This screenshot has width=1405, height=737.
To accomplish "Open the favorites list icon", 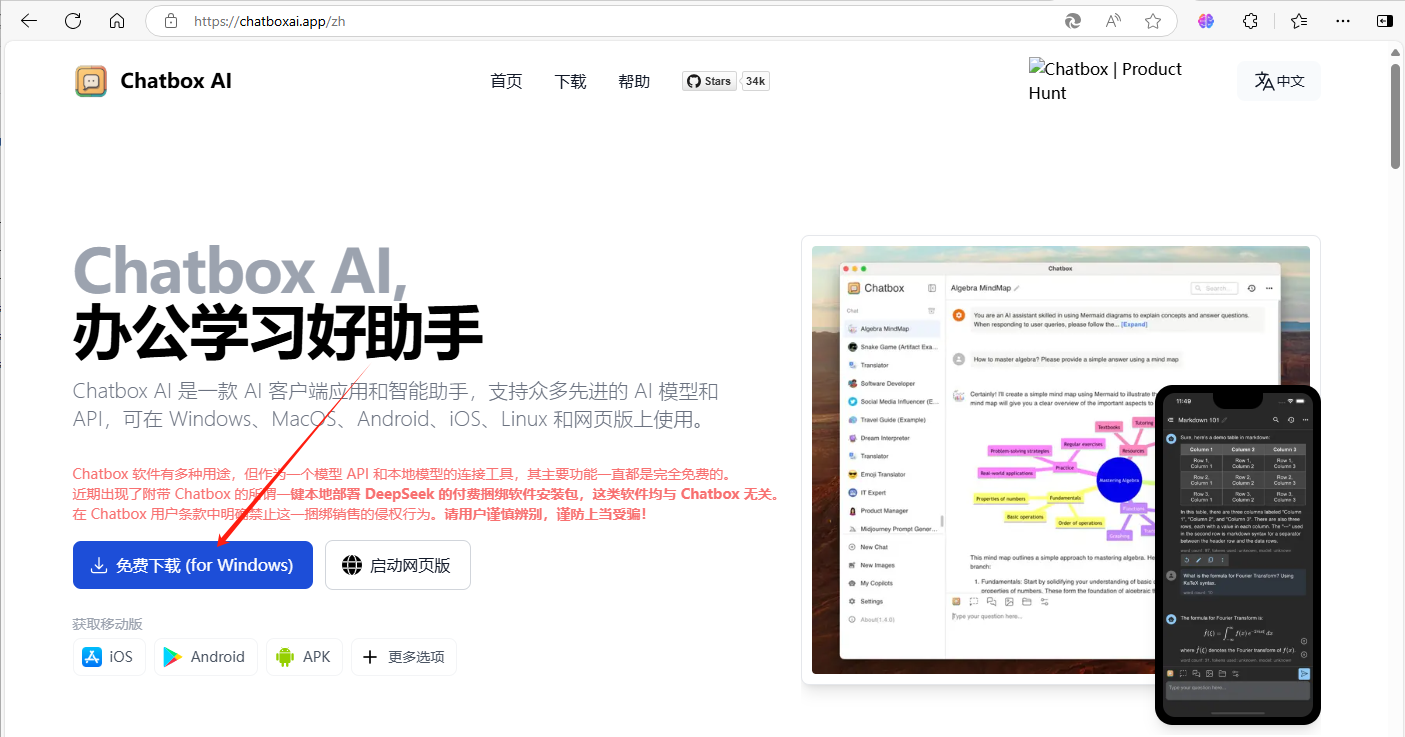I will click(x=1299, y=21).
